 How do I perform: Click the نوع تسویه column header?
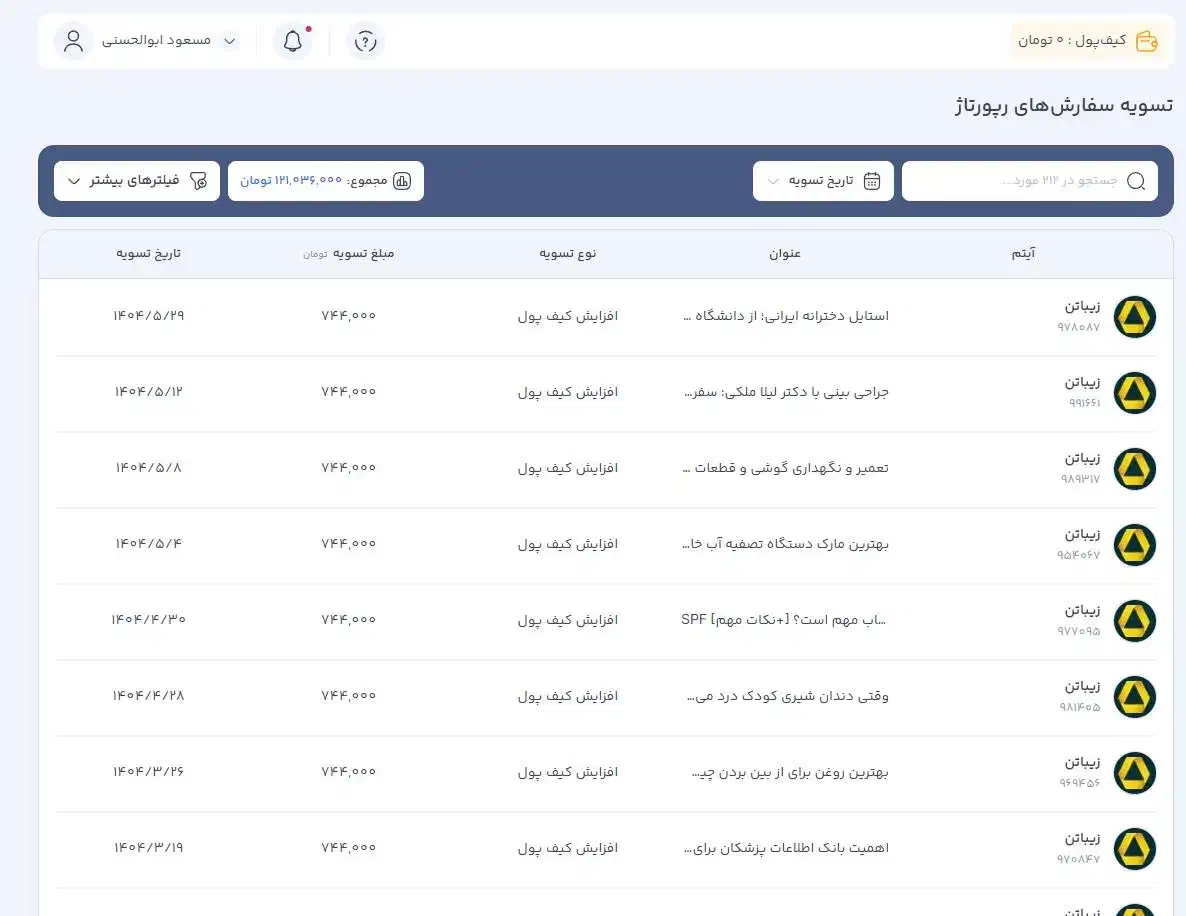pyautogui.click(x=568, y=254)
